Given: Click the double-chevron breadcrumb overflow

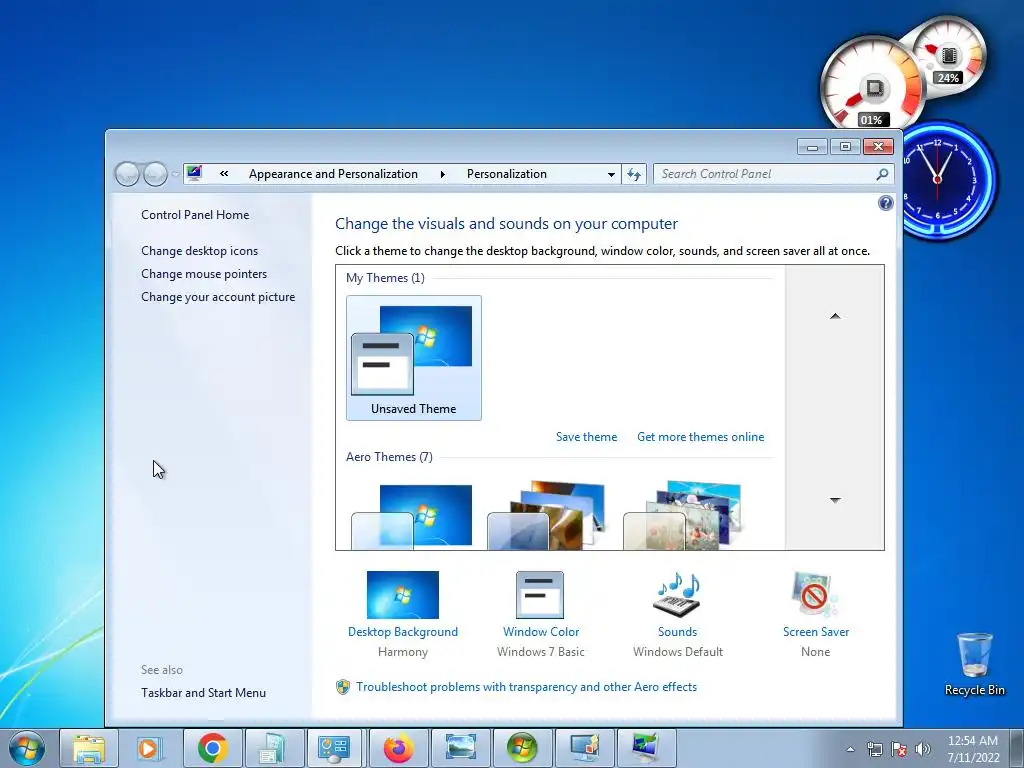Looking at the screenshot, I should 224,174.
